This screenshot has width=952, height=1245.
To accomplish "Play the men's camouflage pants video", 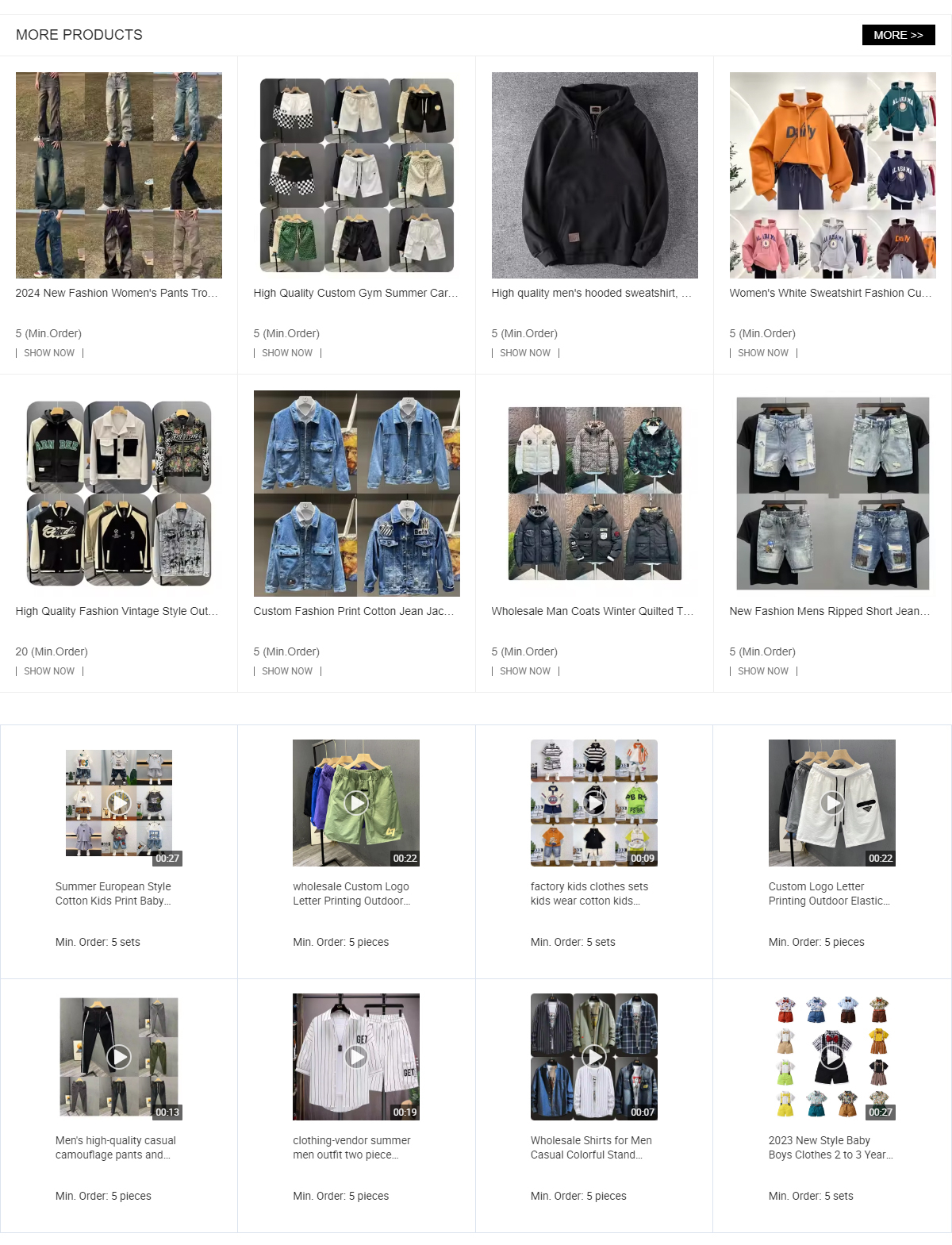I will click(x=119, y=1057).
